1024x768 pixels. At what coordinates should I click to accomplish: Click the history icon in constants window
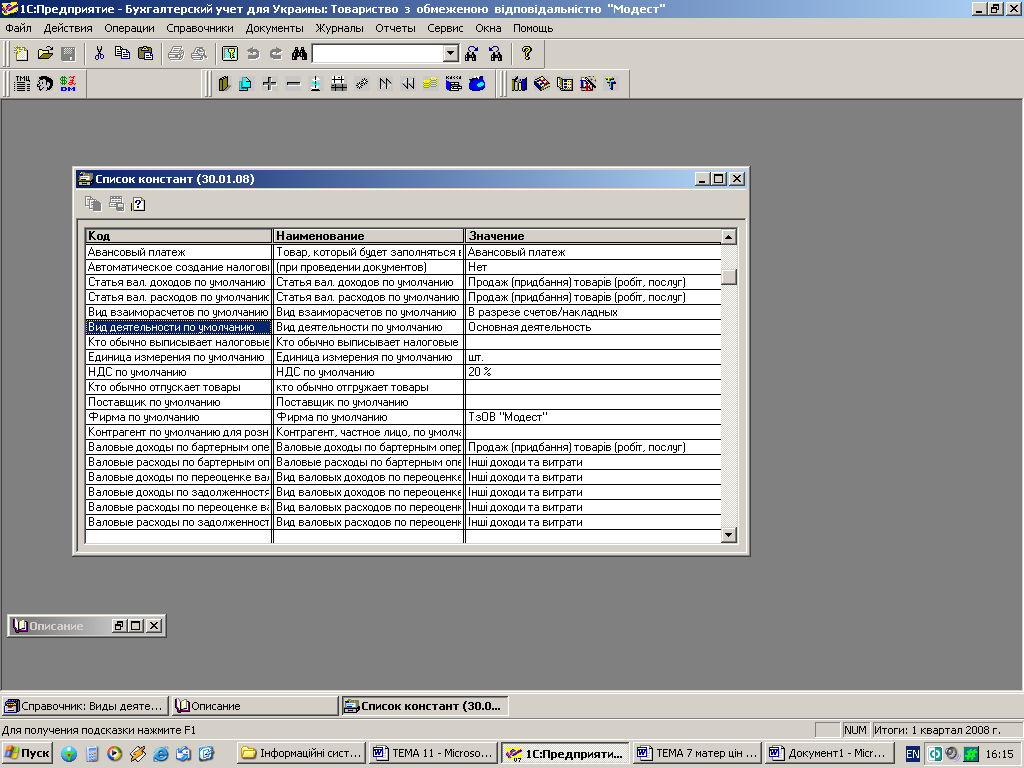tap(116, 204)
